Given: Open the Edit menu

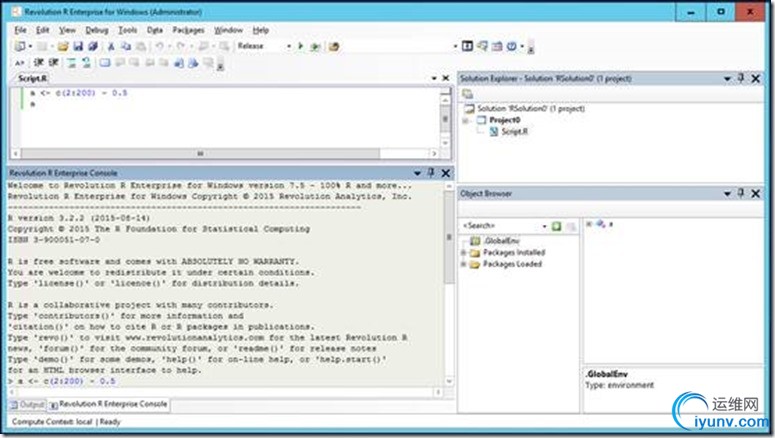Looking at the screenshot, I should point(43,30).
